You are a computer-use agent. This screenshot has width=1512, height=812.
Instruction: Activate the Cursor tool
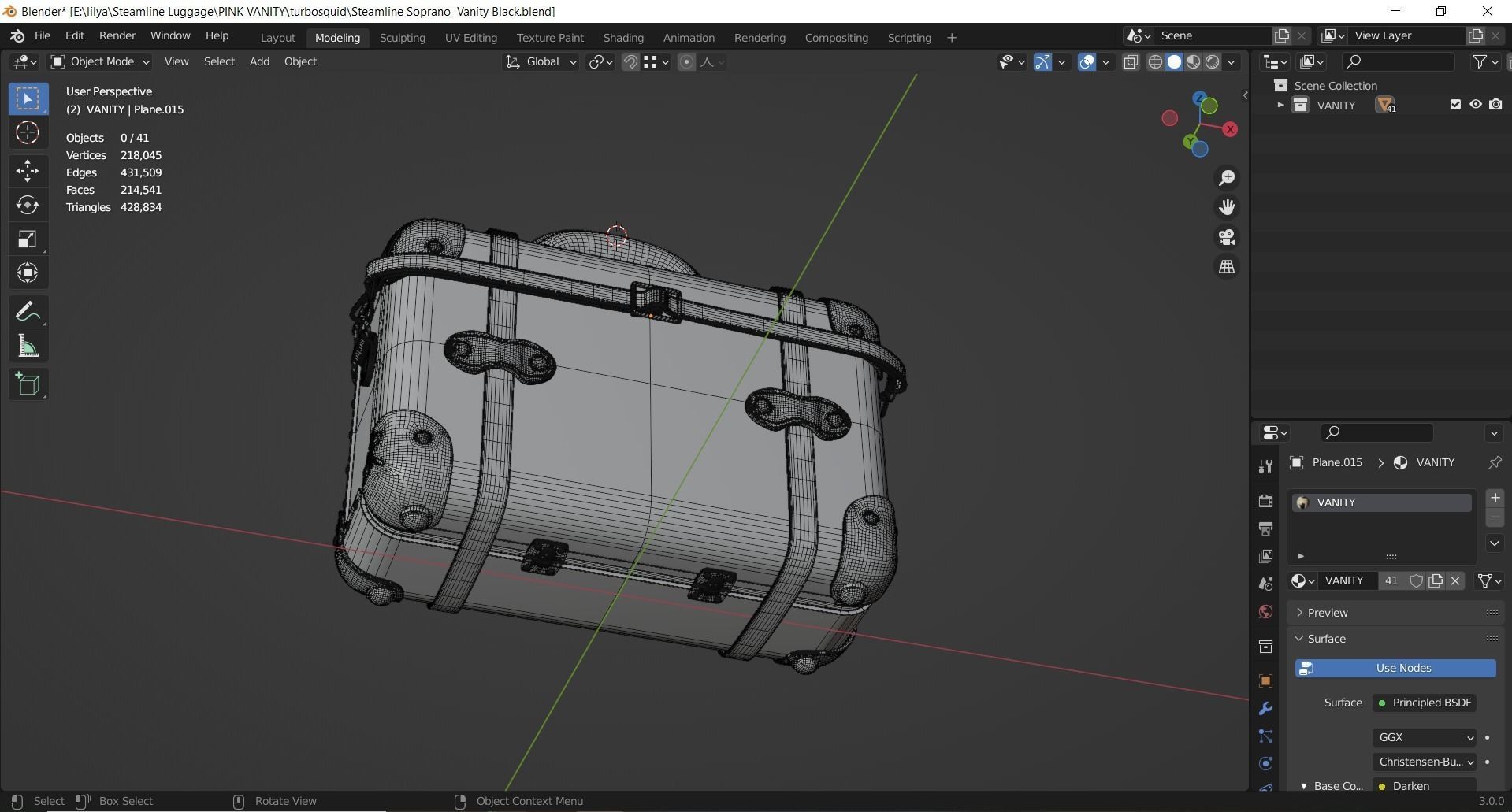tap(28, 132)
